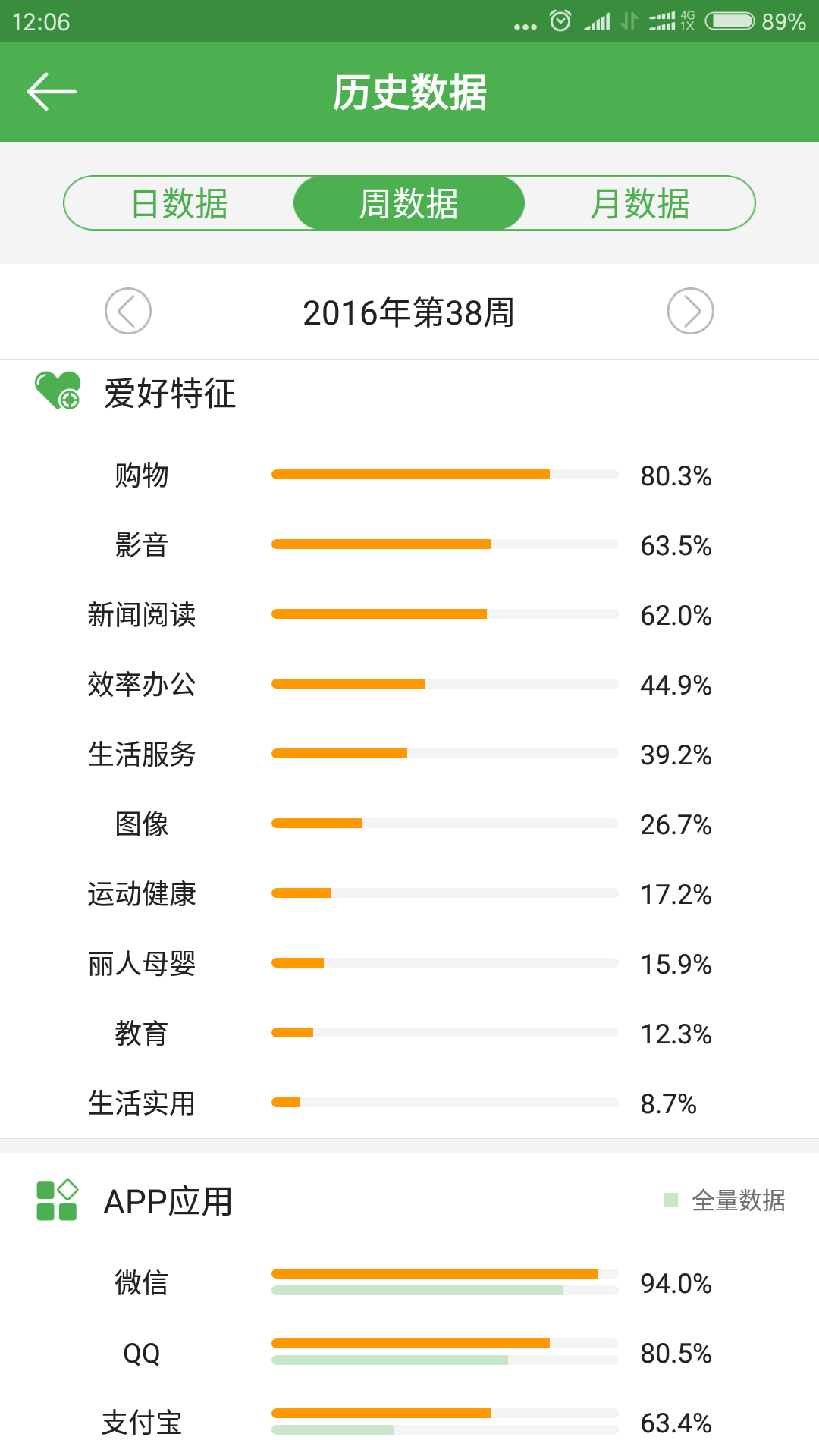Tap the QQ 80.5% percentage value
This screenshot has height=1456, width=819.
pyautogui.click(x=676, y=1354)
